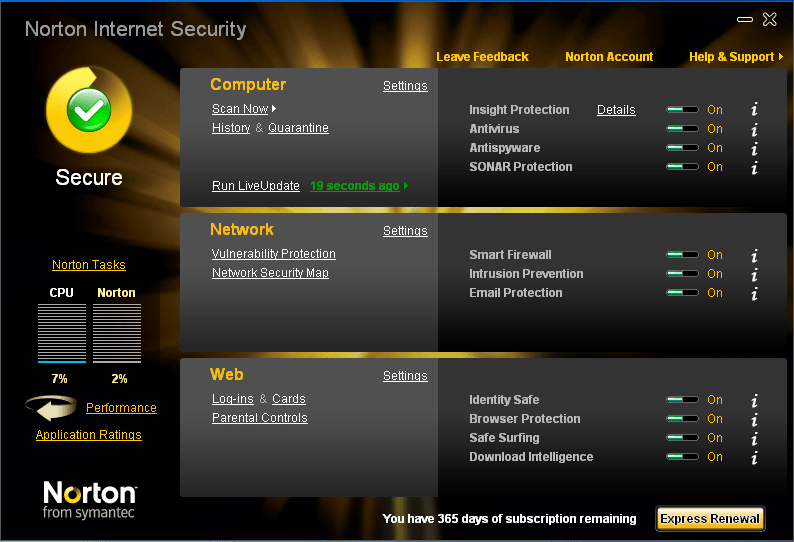Click the subscription days remaining text

(509, 519)
